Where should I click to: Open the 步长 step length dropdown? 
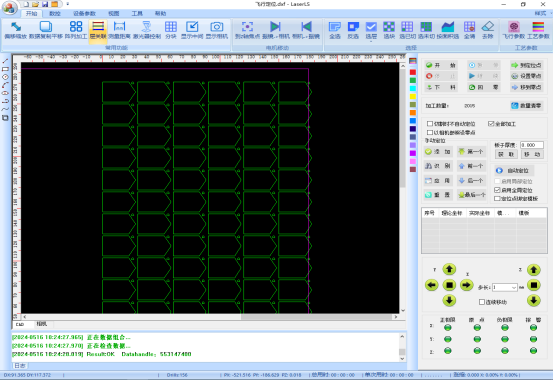click(x=514, y=287)
